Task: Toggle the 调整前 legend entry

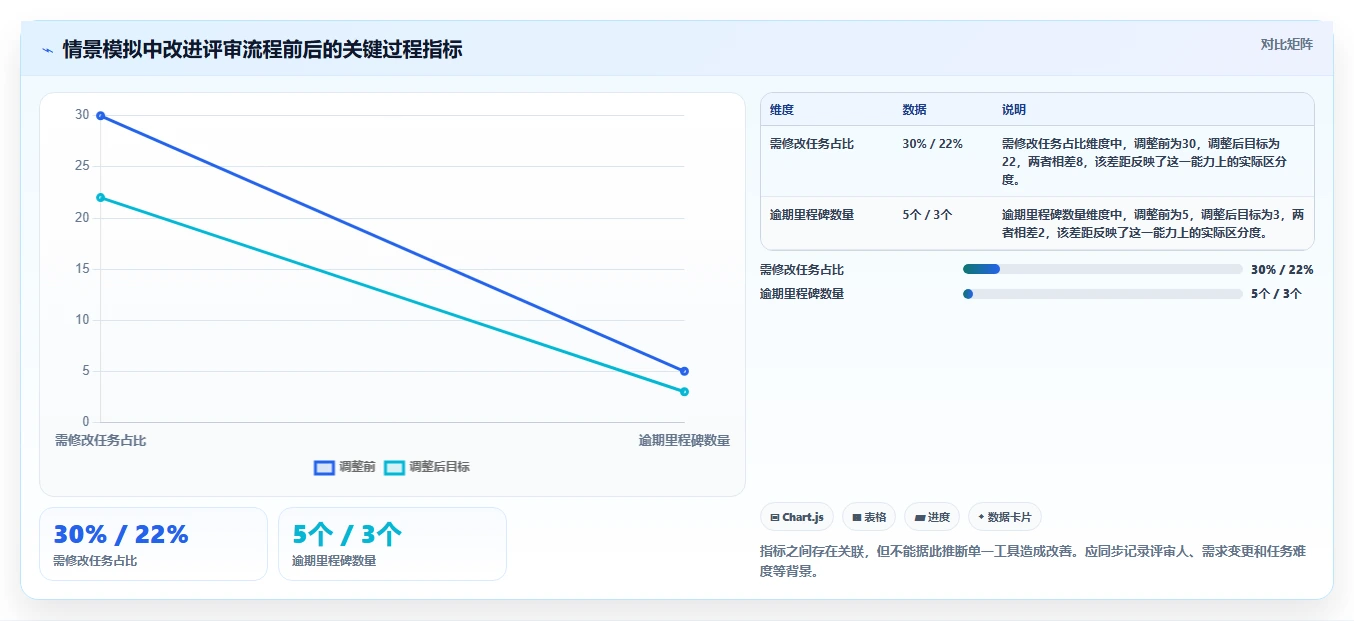Action: [345, 467]
